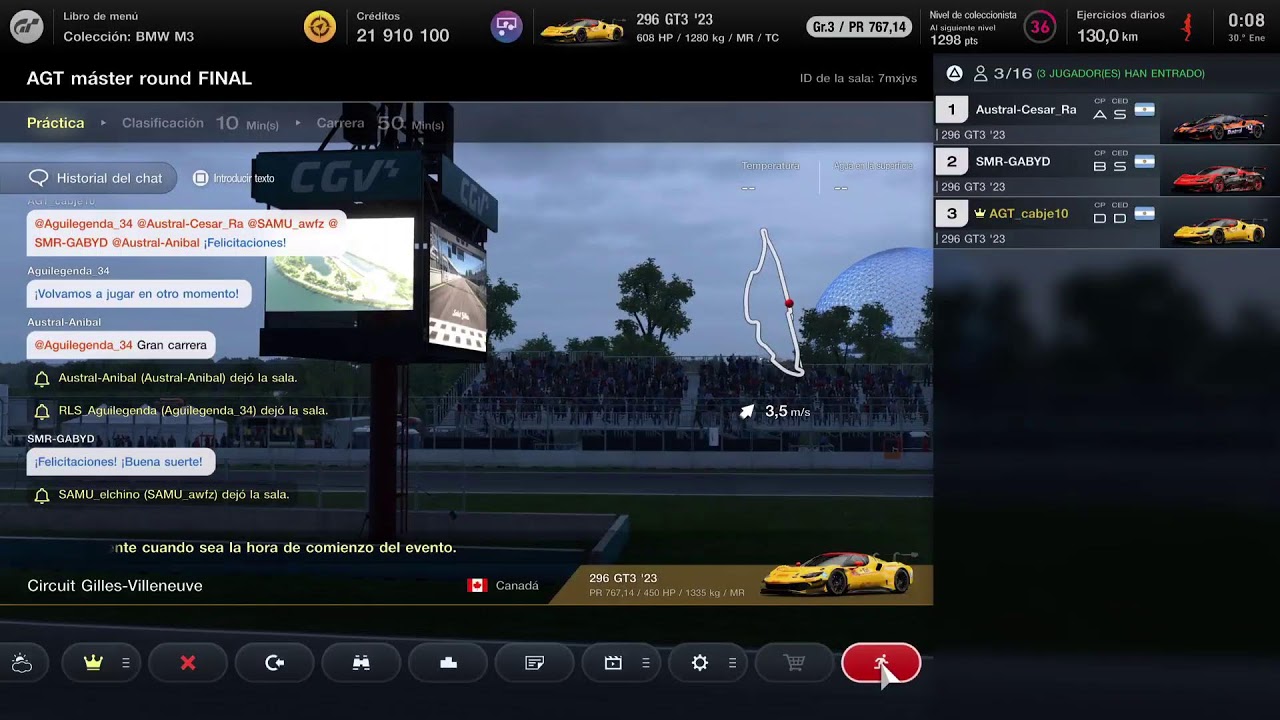This screenshot has height=720, width=1280.
Task: Select player row Austral-Cesar_Ra
Action: click(1107, 119)
